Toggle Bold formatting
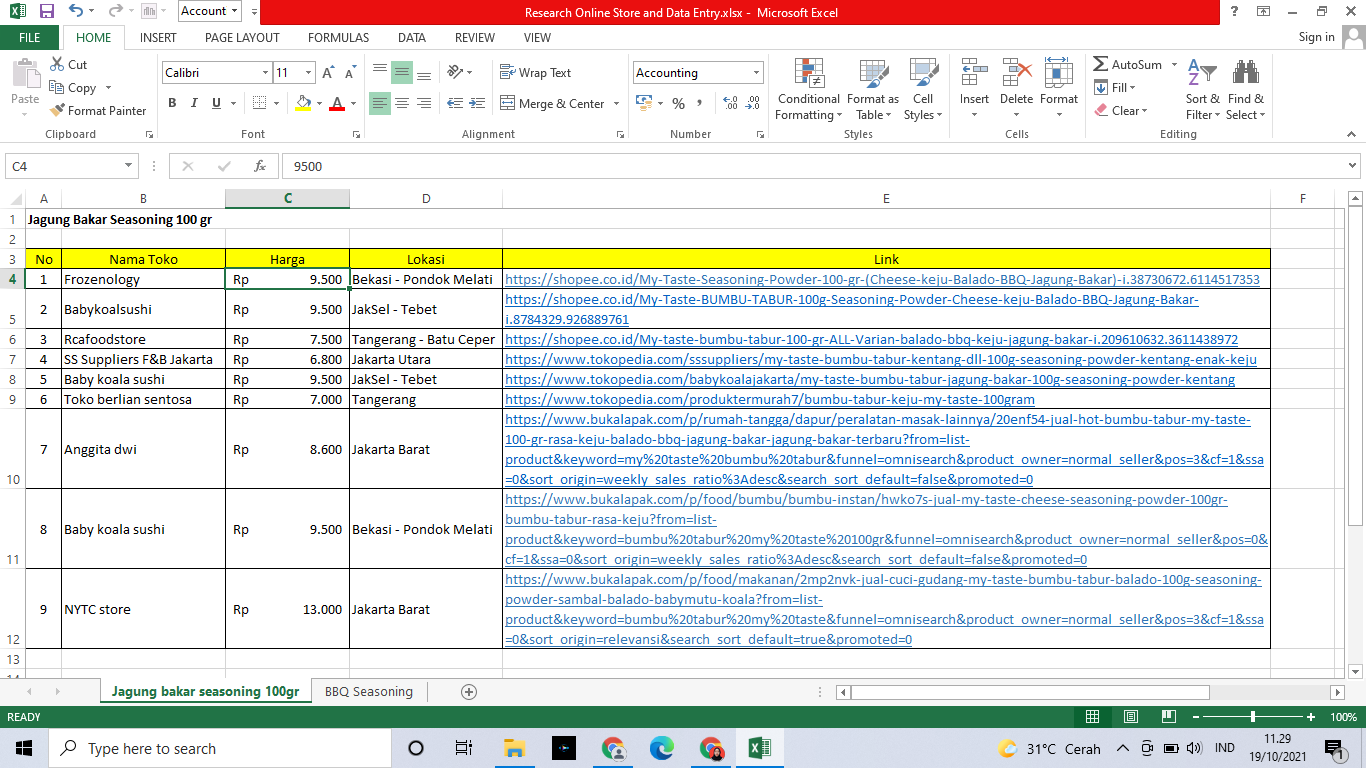 [172, 103]
